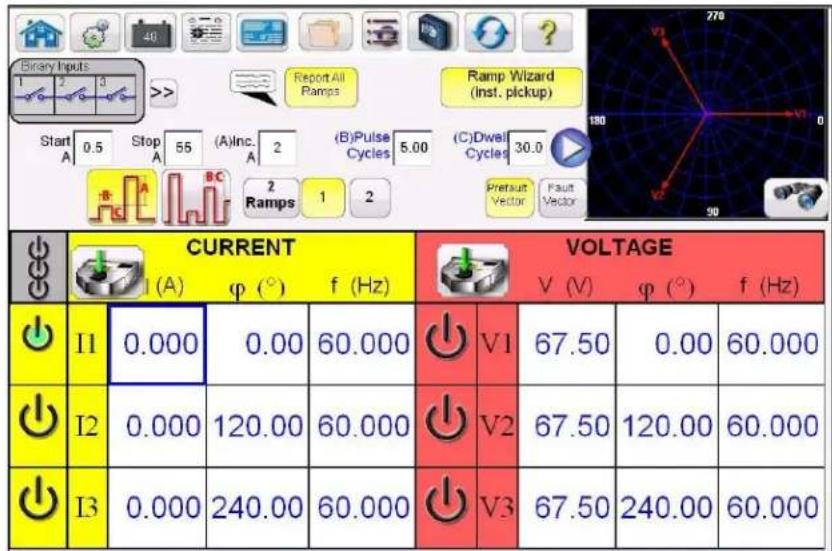The image size is (832, 551).
Task: Start the ramp with the play button
Action: pos(570,148)
